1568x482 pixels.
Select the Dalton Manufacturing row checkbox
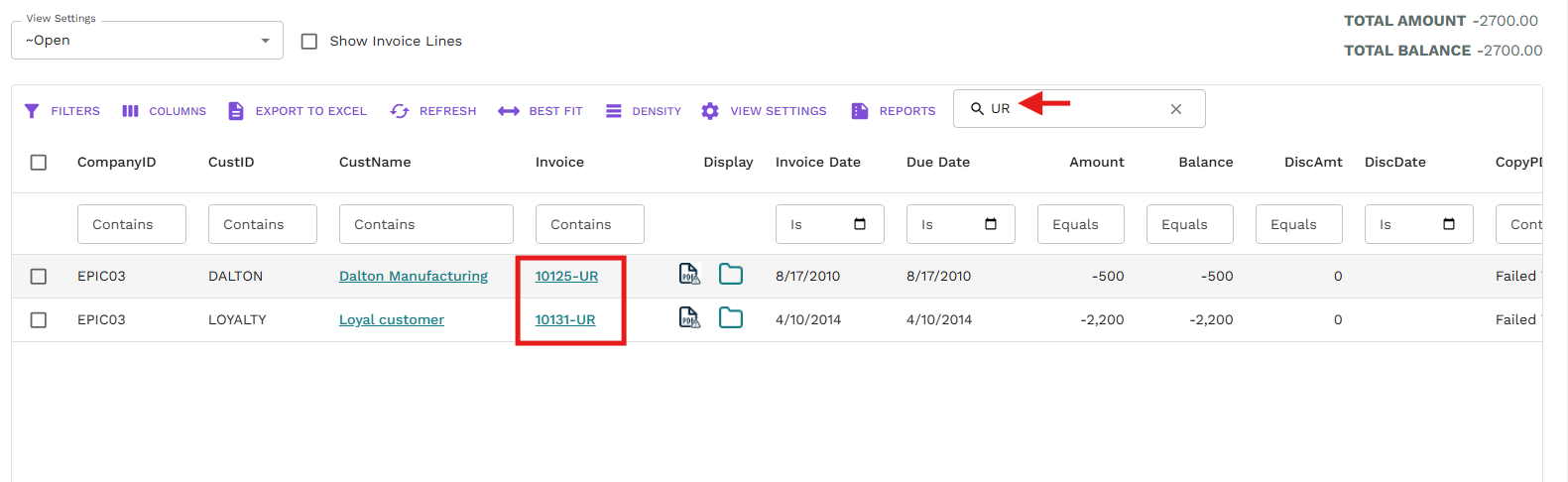click(x=39, y=277)
